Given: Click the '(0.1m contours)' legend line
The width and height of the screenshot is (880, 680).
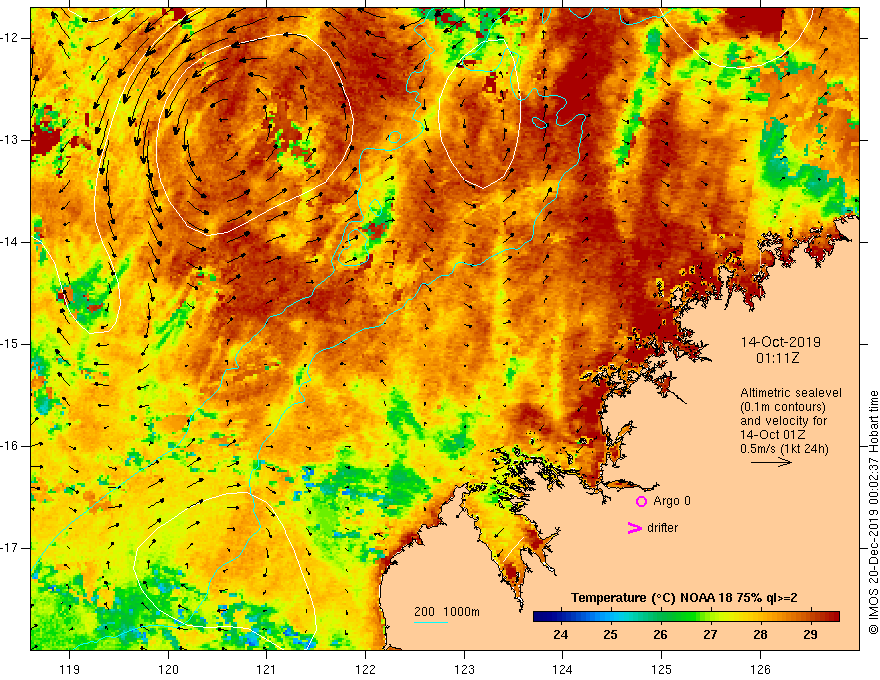Looking at the screenshot, I should [783, 407].
